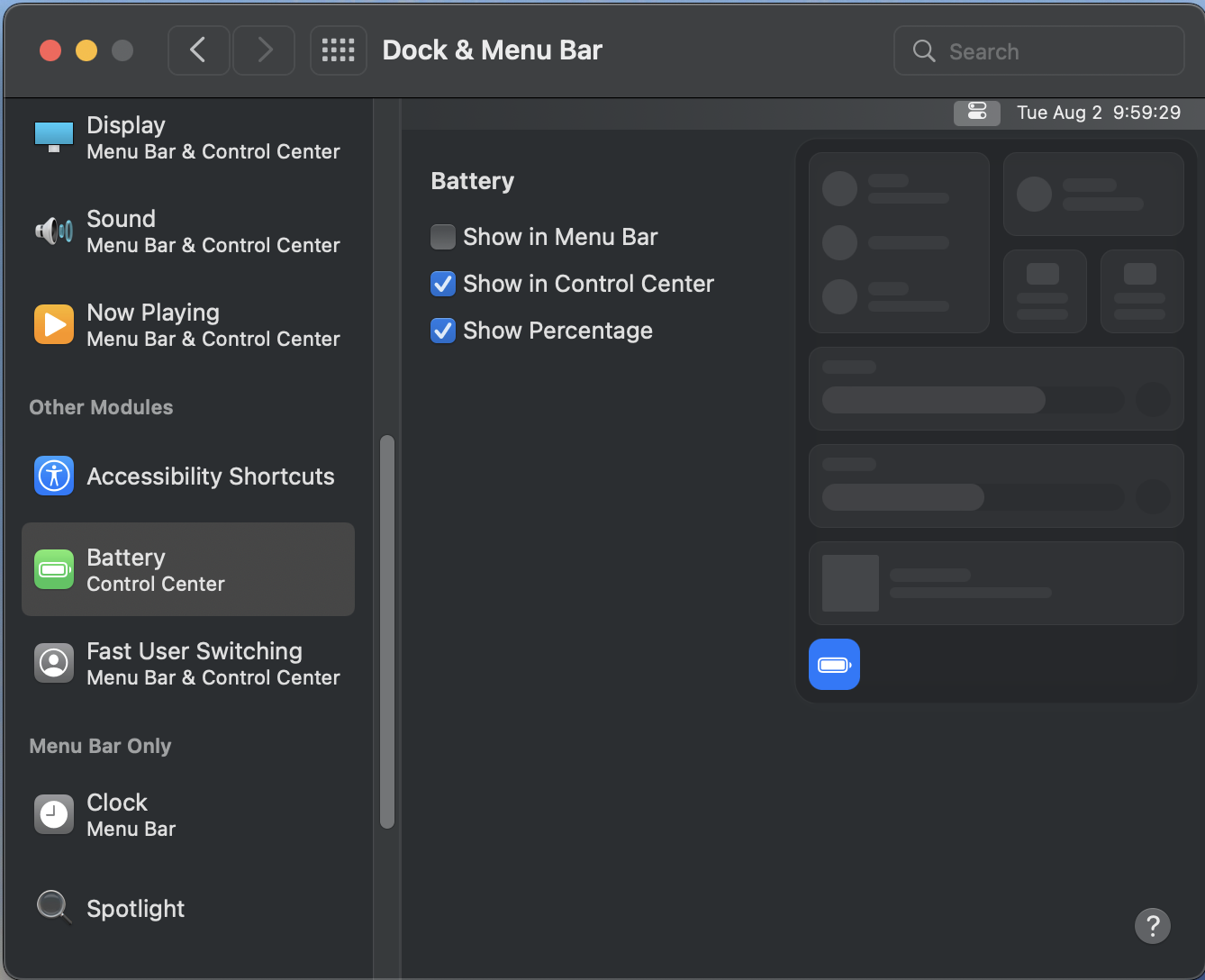The width and height of the screenshot is (1205, 980).
Task: Click the Sound speaker icon
Action: tap(54, 231)
